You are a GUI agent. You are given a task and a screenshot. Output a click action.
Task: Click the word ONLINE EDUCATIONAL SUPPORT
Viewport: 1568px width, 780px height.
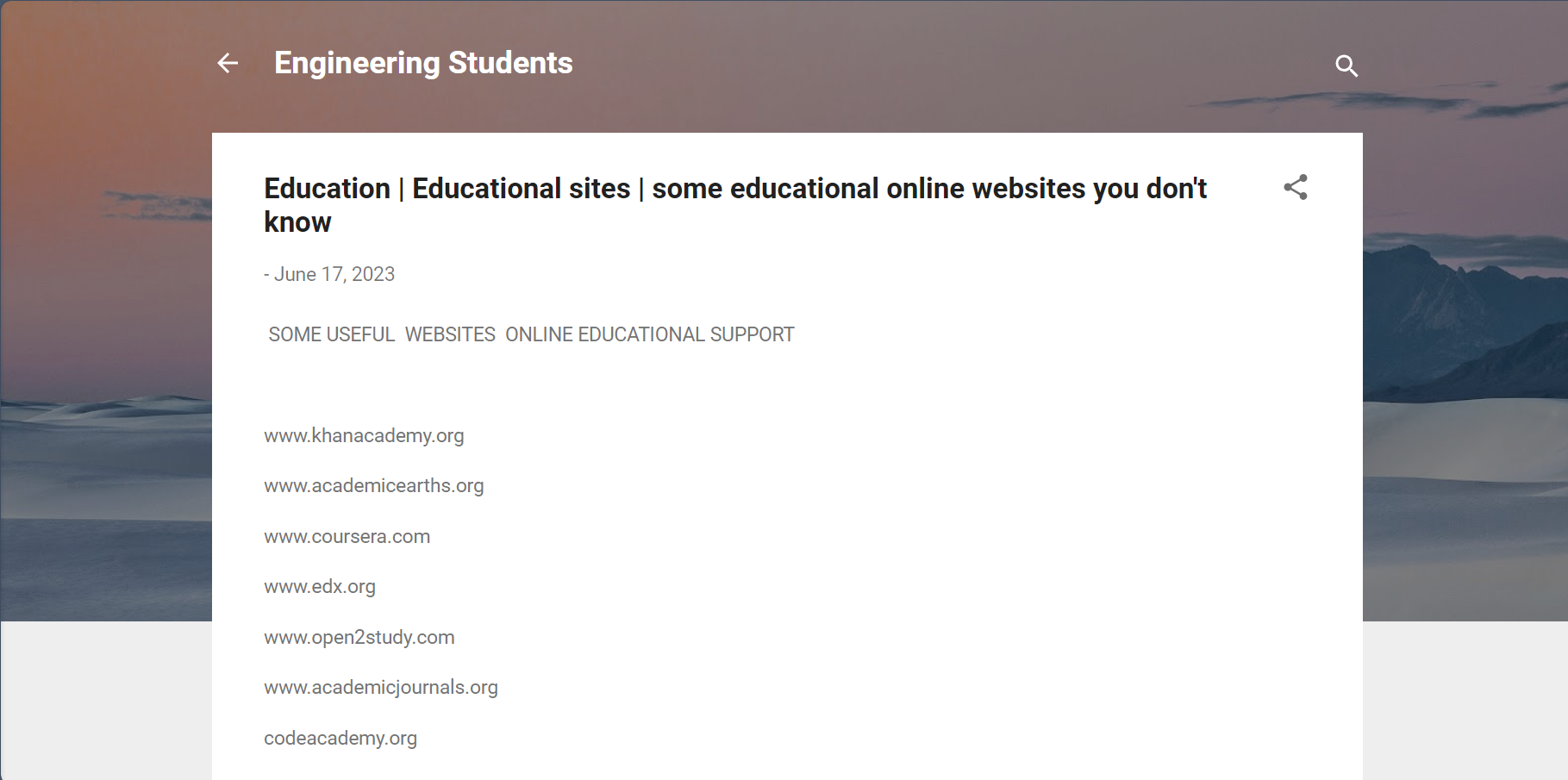(650, 334)
